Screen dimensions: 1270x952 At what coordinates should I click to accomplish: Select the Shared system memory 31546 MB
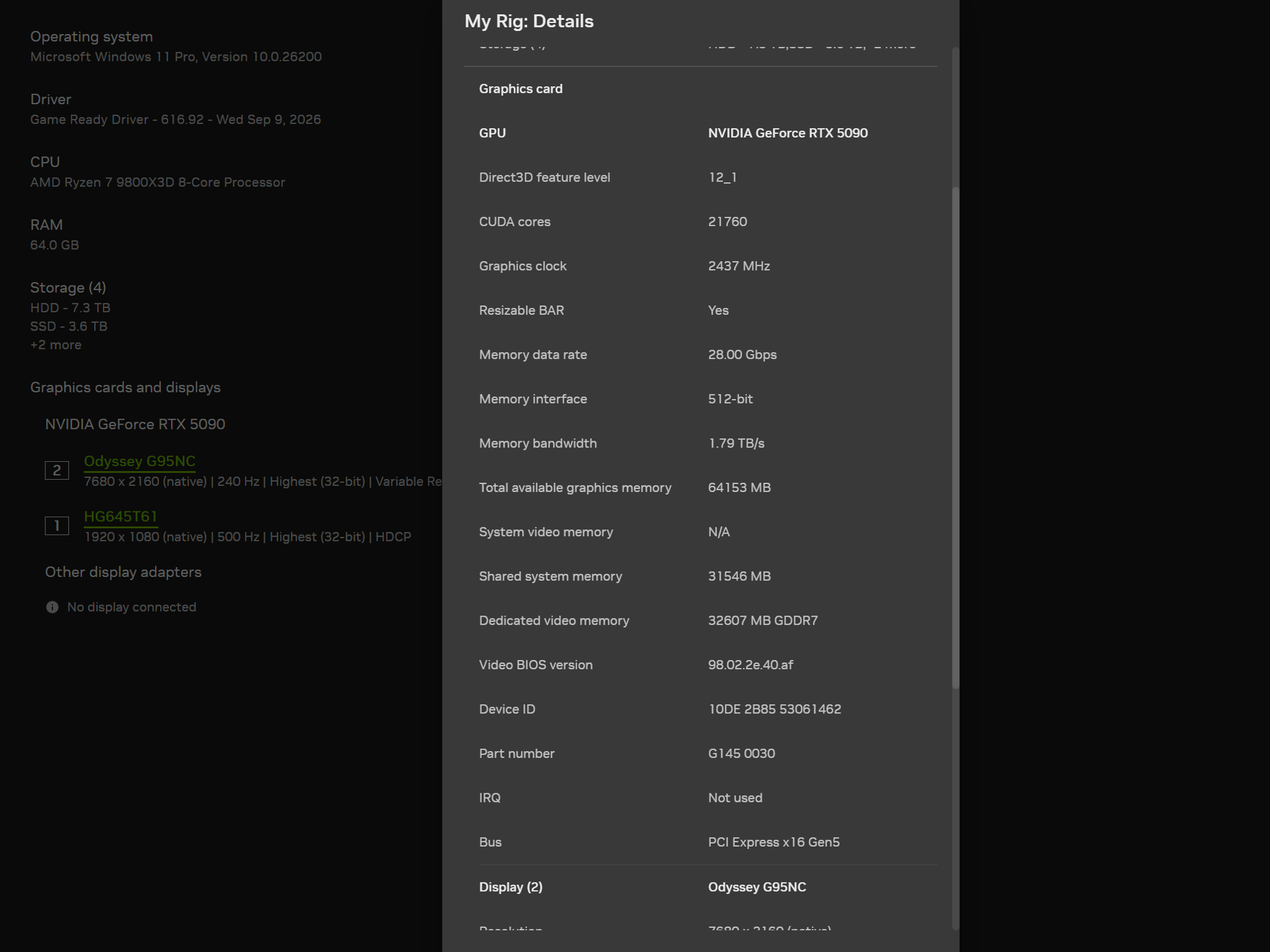[739, 576]
